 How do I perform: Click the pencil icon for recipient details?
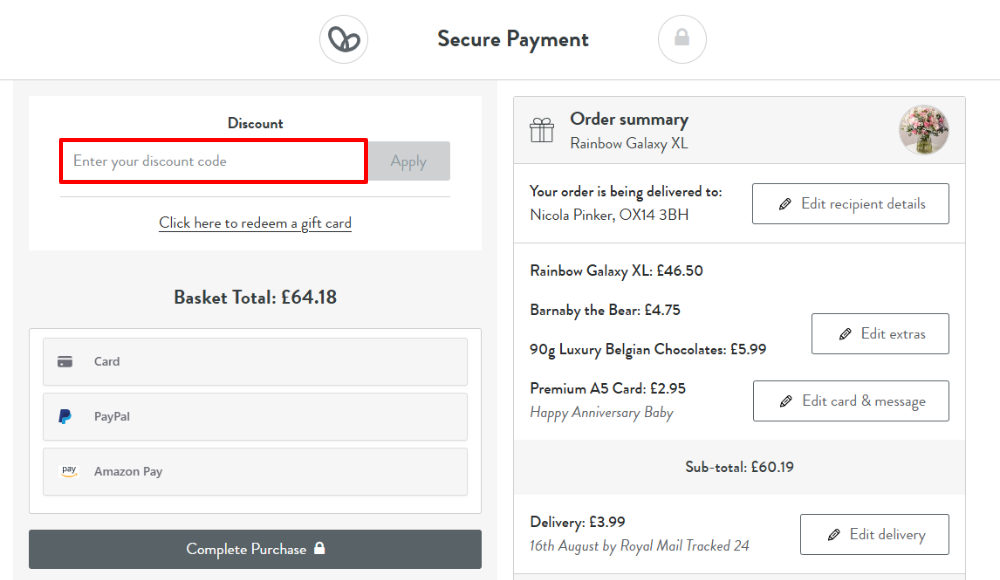tap(785, 204)
